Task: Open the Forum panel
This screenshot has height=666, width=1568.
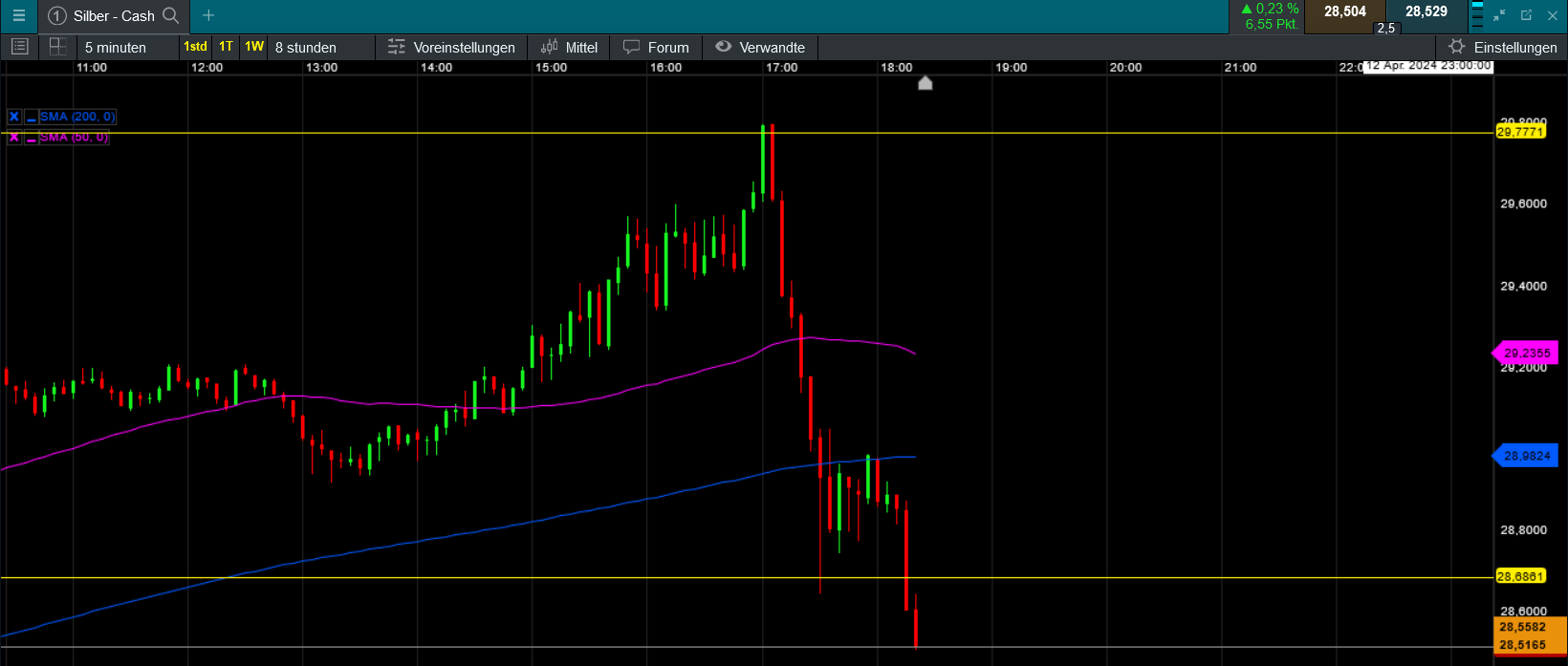Action: (656, 47)
